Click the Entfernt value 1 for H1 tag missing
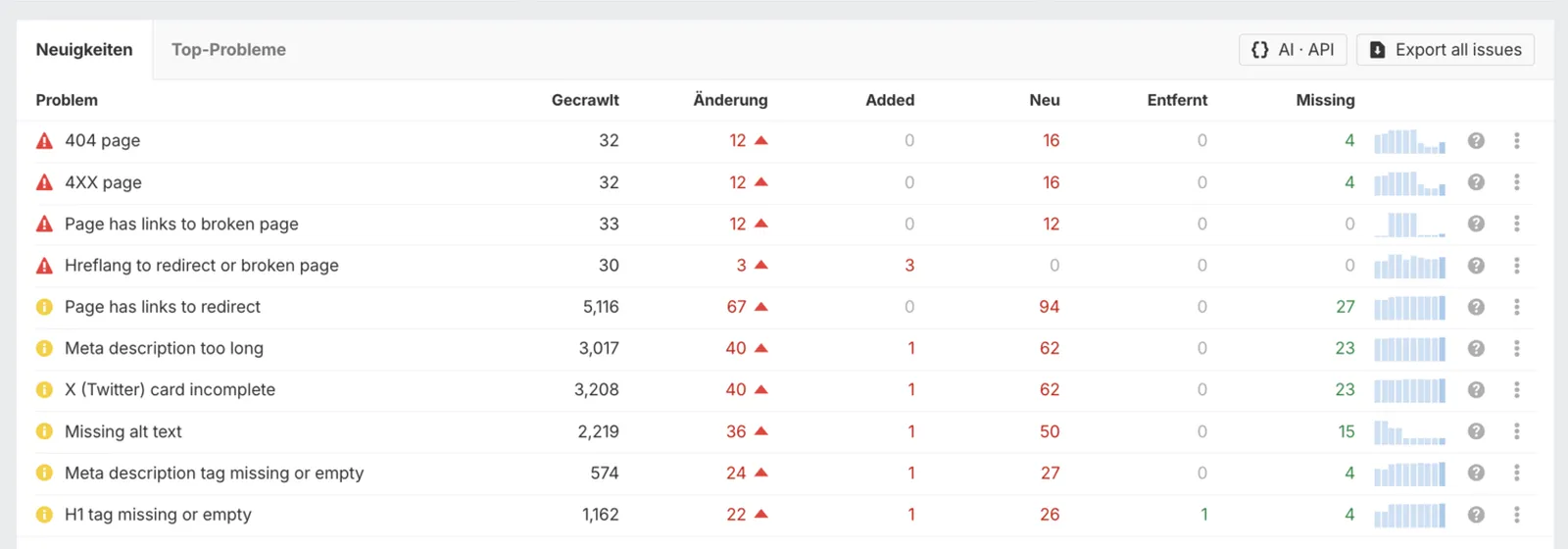Viewport: 1568px width, 549px height. (x=1203, y=515)
